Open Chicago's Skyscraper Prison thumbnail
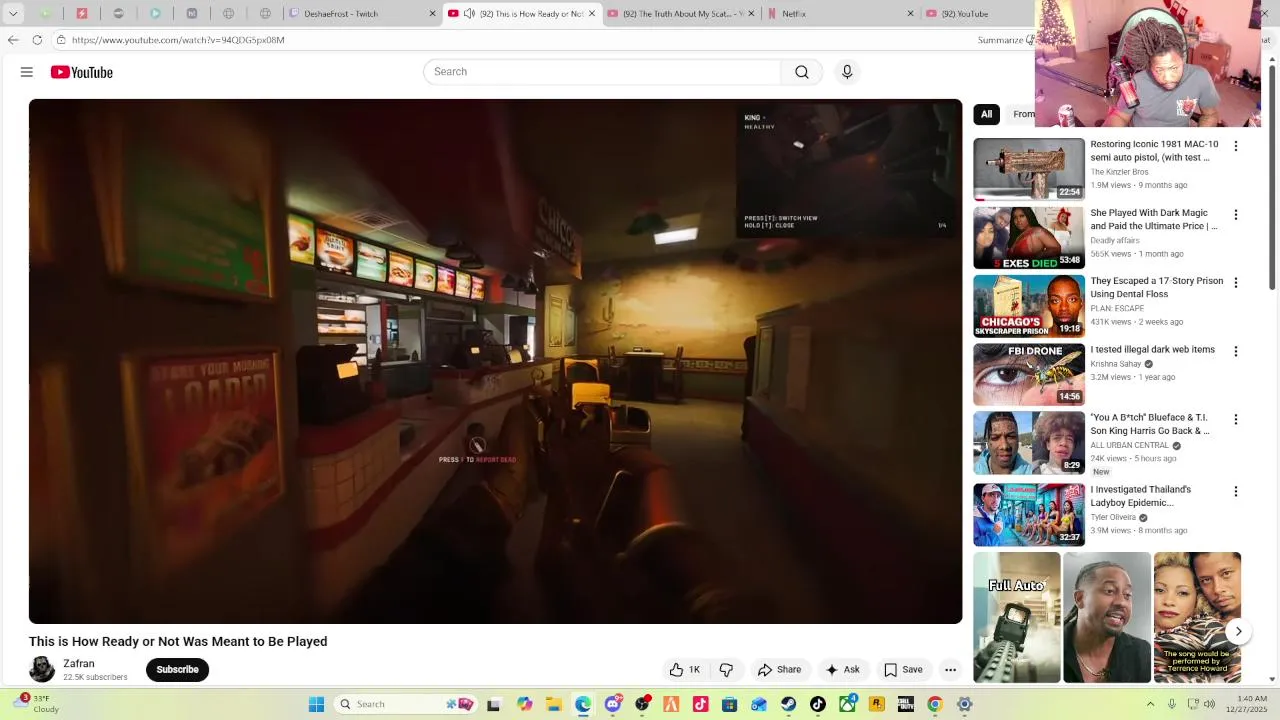 point(1029,306)
